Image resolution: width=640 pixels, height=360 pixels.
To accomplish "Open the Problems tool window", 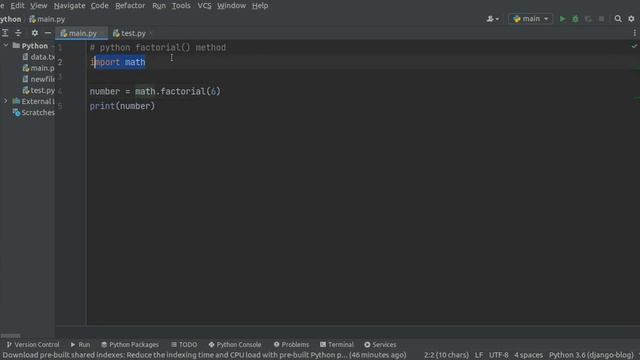I will 291,344.
